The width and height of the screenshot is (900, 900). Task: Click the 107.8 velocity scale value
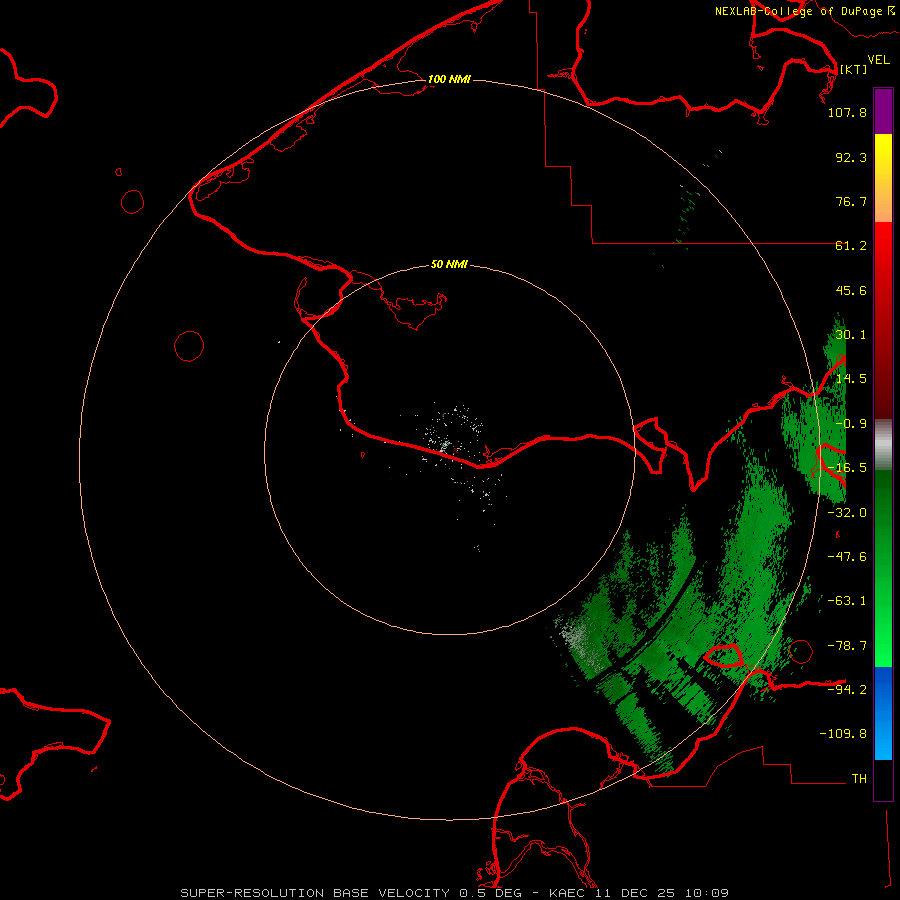click(x=847, y=112)
